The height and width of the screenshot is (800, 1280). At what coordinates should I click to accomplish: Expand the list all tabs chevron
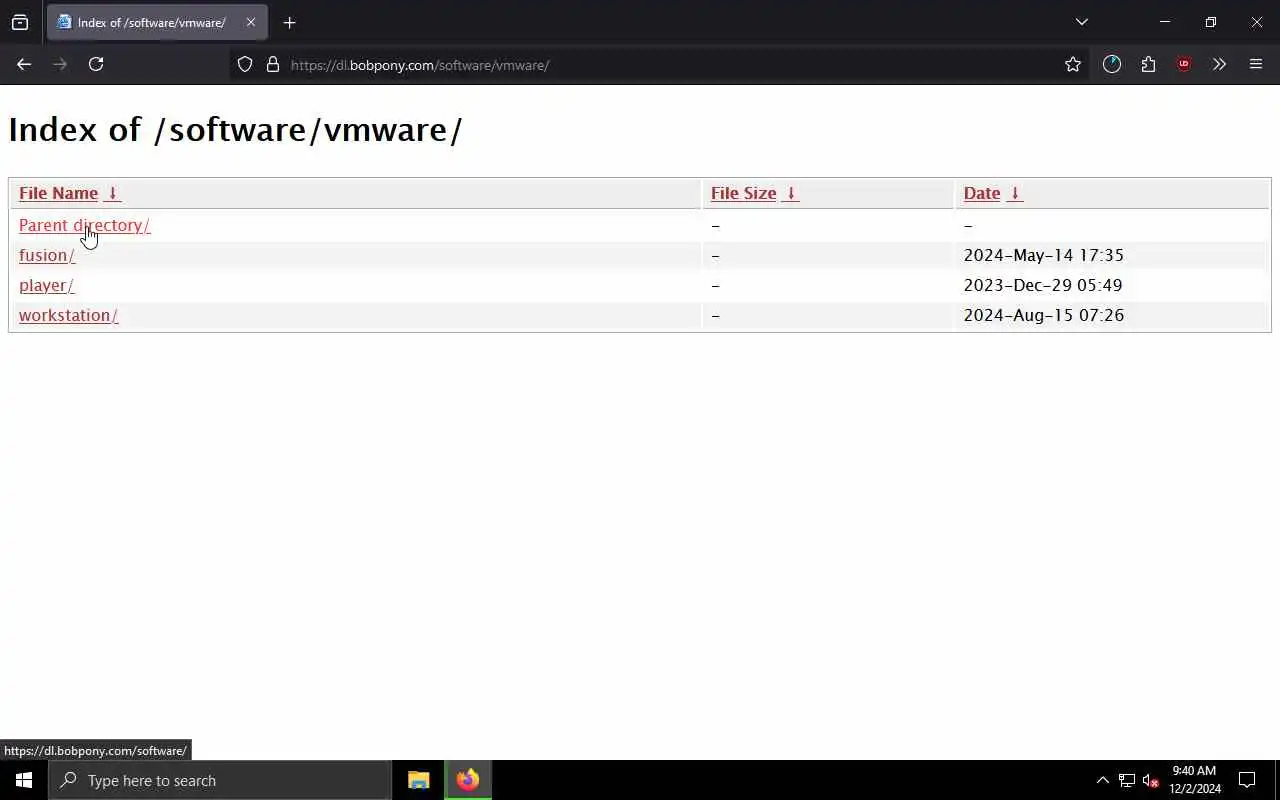1082,22
